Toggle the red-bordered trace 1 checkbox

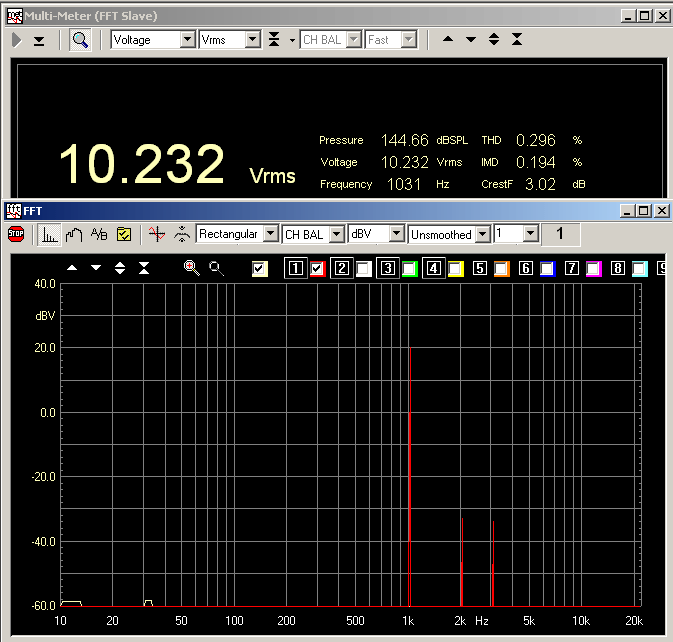[317, 268]
